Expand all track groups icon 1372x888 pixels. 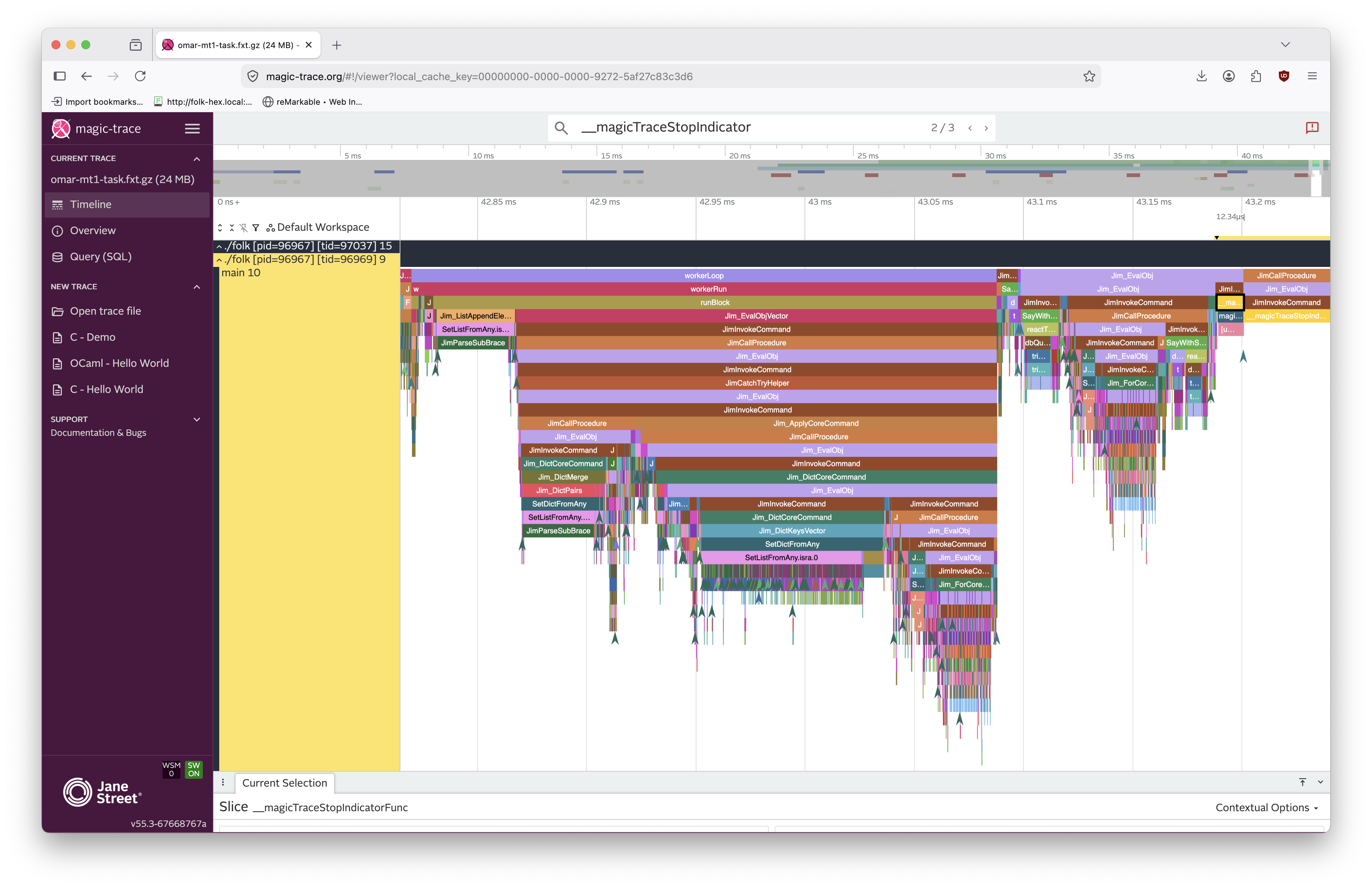220,228
